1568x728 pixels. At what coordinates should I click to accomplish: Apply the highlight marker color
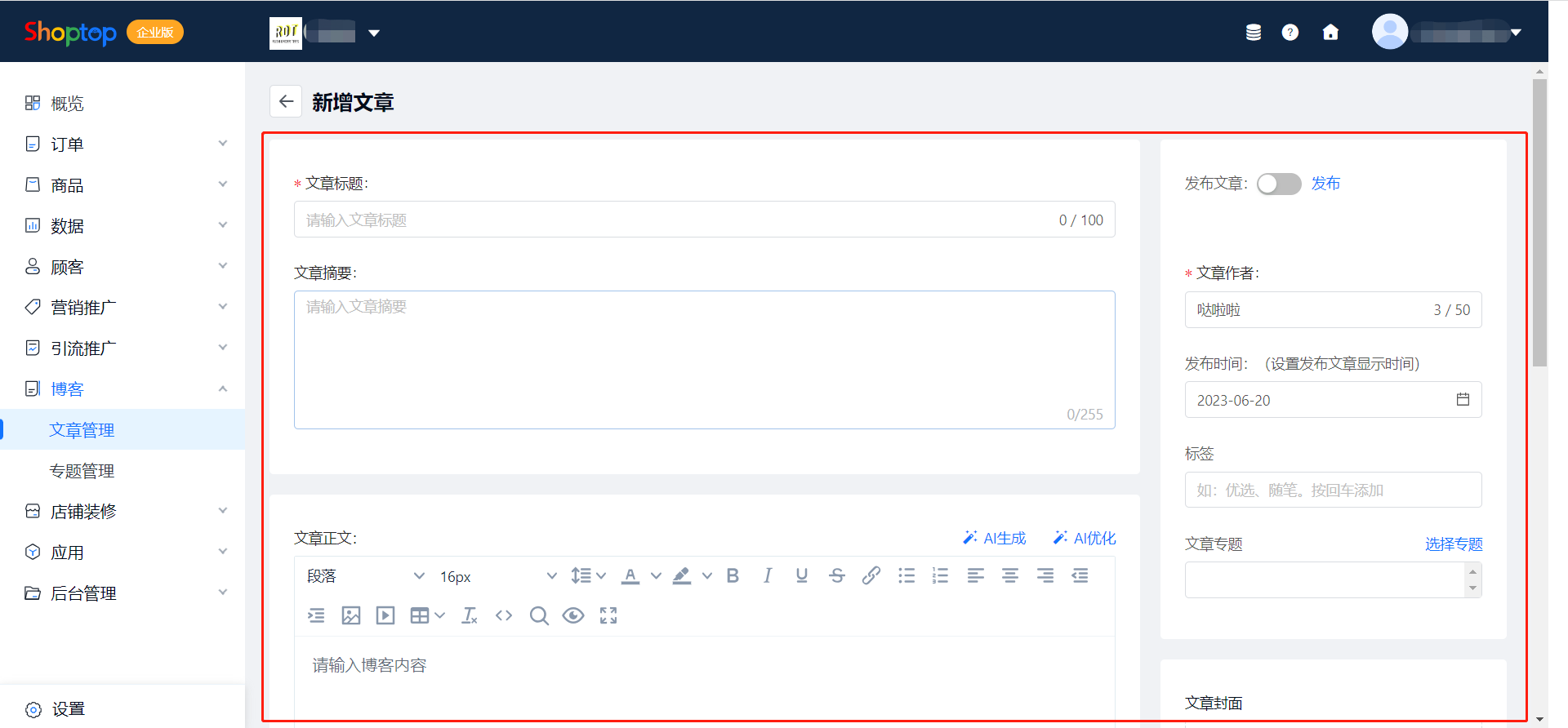click(x=682, y=576)
